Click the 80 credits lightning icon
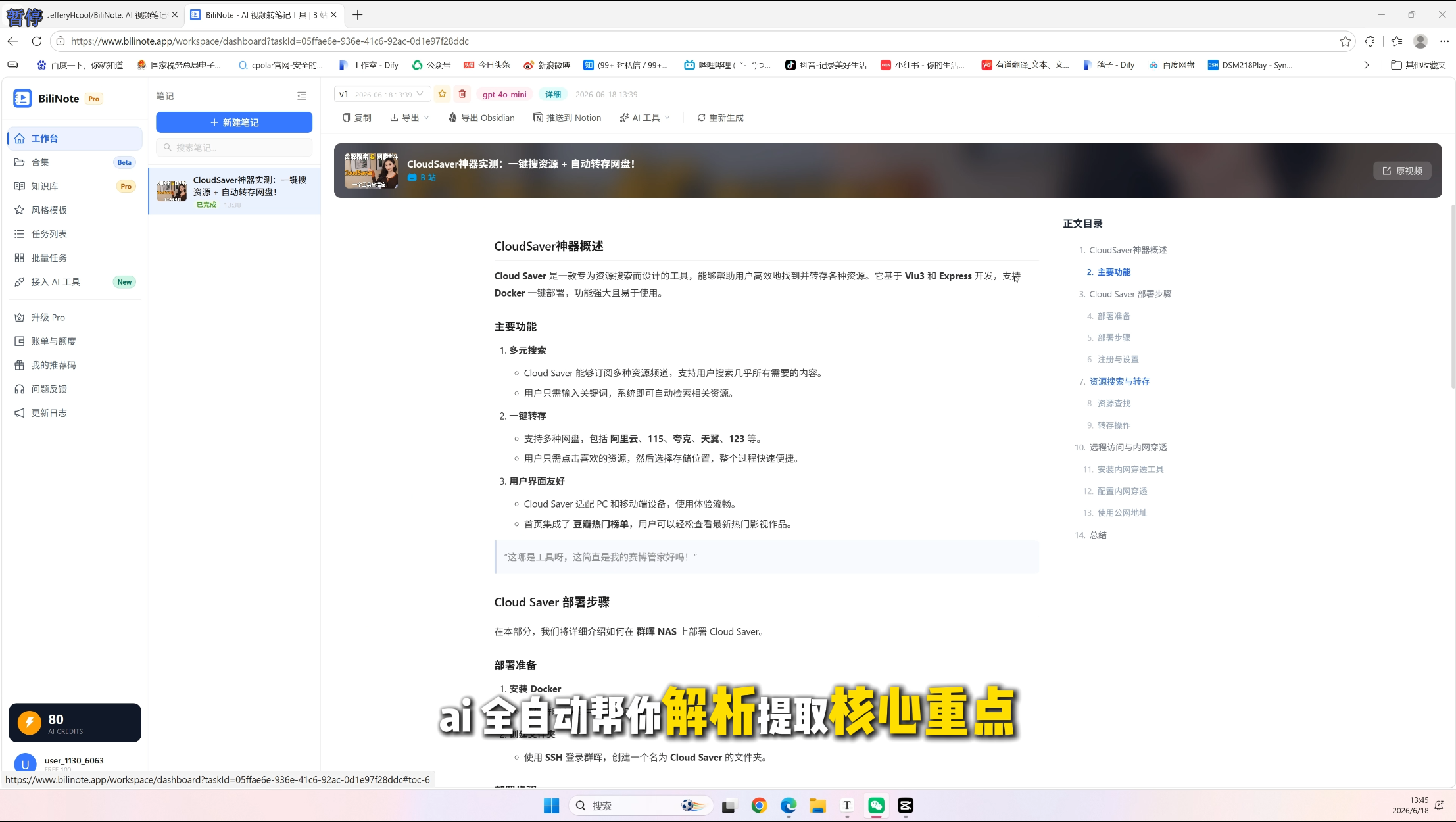1456x822 pixels. (29, 723)
